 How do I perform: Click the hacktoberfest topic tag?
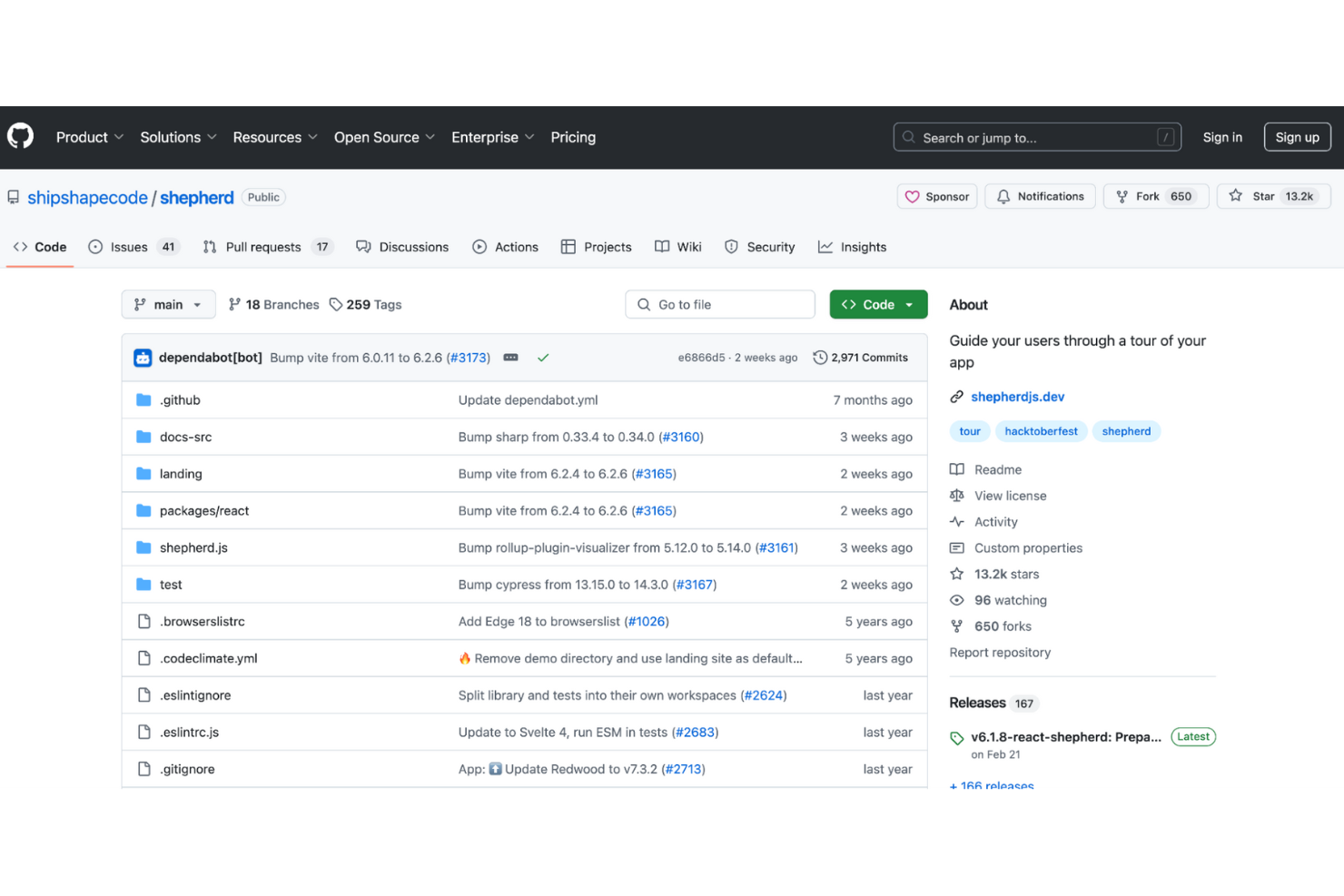click(x=1041, y=431)
